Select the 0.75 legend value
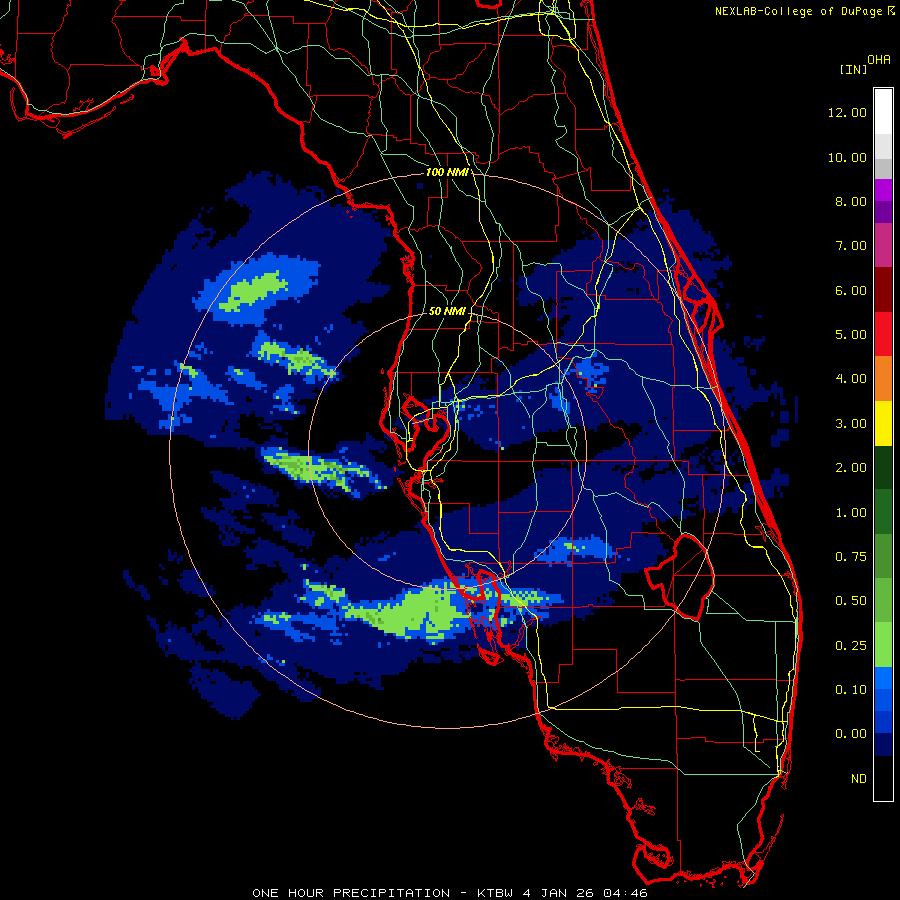Viewport: 900px width, 900px height. pyautogui.click(x=851, y=557)
